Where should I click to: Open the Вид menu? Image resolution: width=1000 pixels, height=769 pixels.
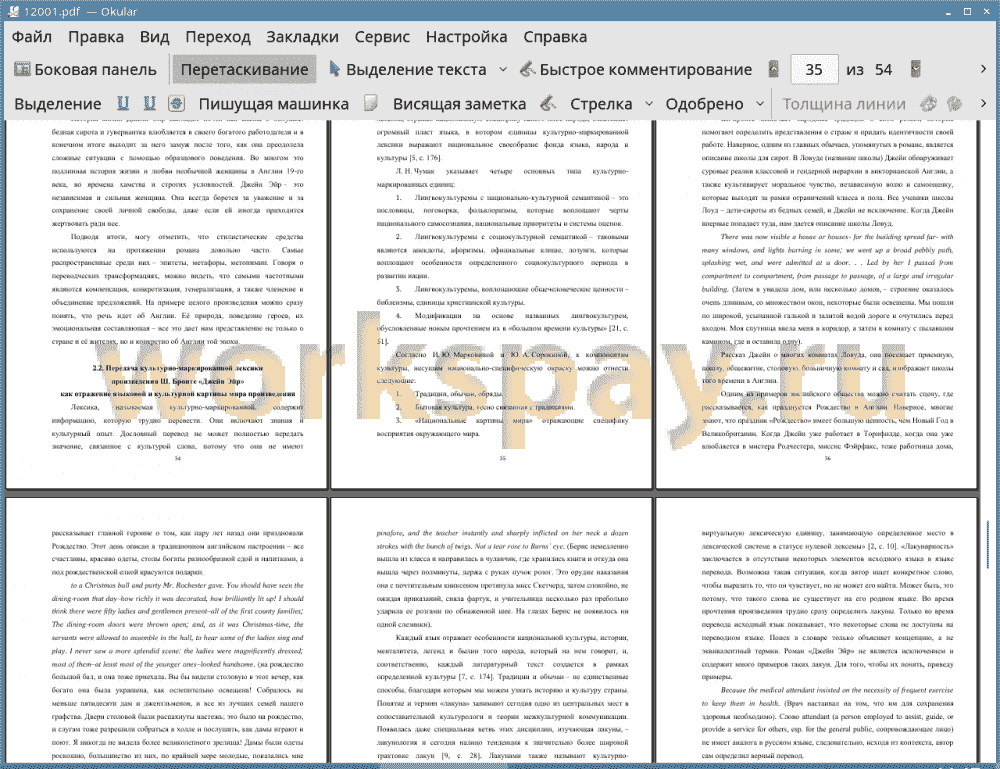tap(154, 37)
